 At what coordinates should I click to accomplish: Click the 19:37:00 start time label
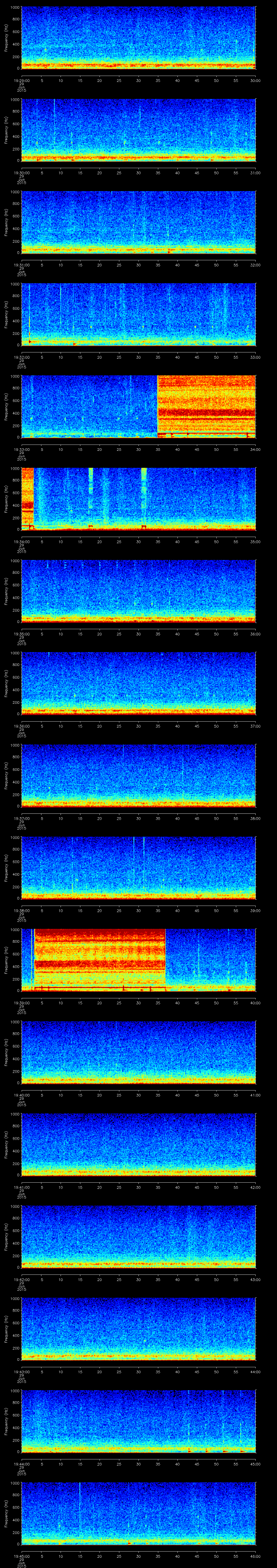[21, 818]
